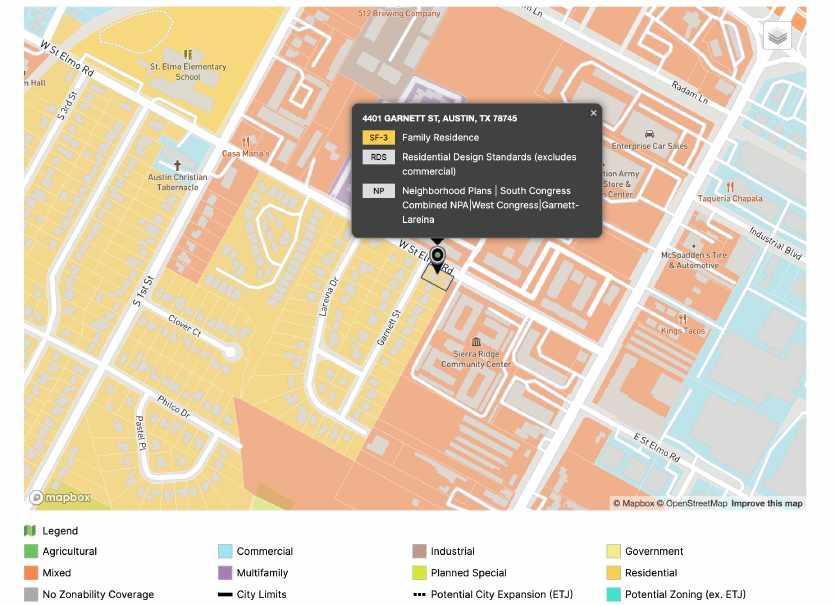Click the Pastel Pl road label
The width and height of the screenshot is (835, 605).
(140, 433)
